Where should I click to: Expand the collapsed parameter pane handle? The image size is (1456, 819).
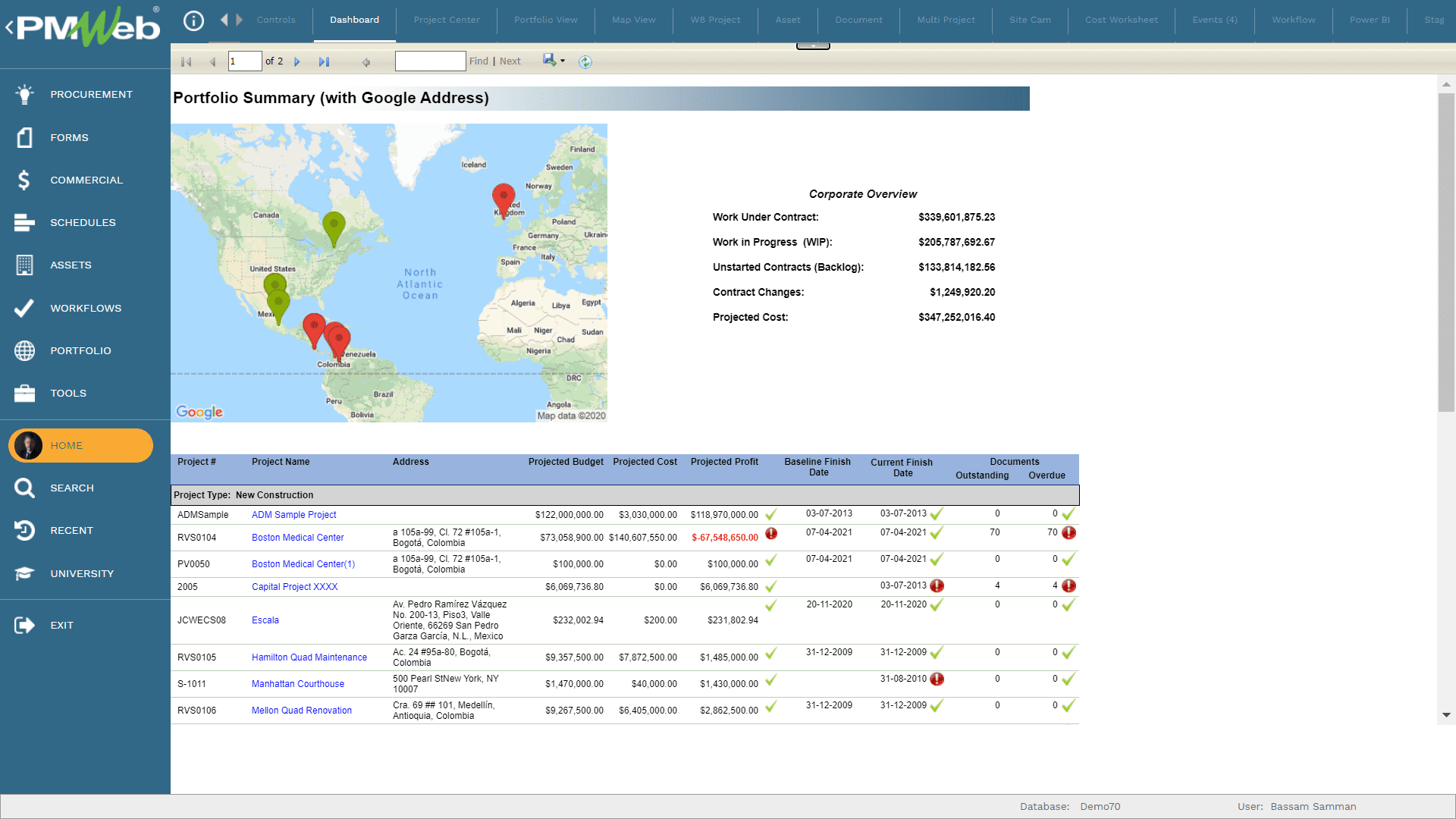coord(813,46)
